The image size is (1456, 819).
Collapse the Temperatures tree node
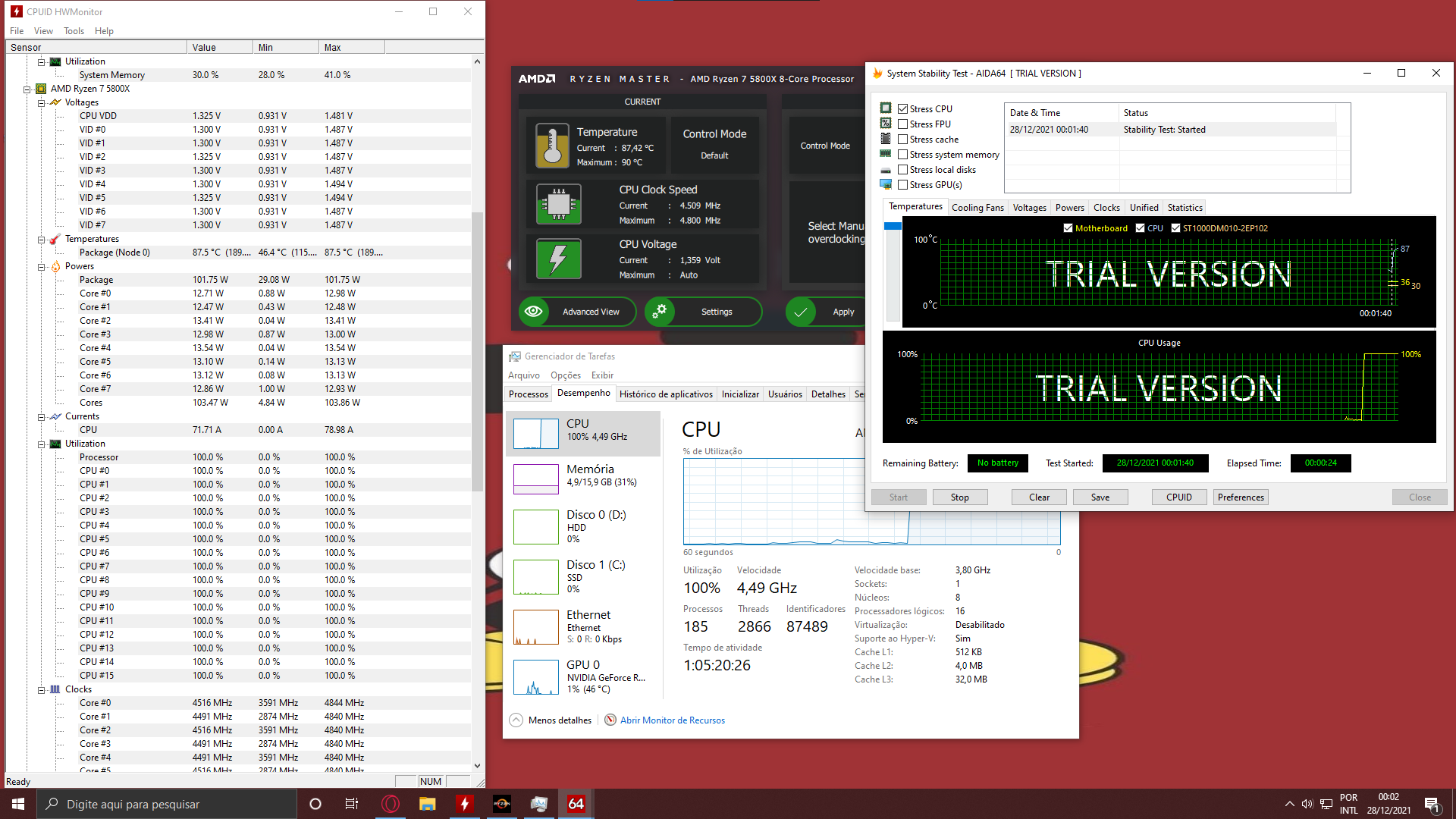[x=41, y=239]
